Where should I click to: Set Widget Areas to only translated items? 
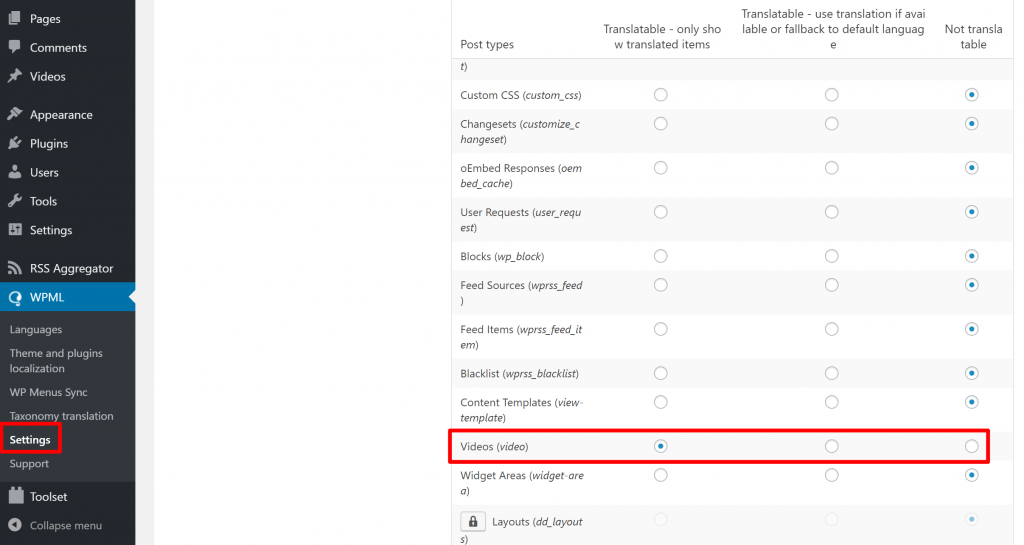(661, 475)
